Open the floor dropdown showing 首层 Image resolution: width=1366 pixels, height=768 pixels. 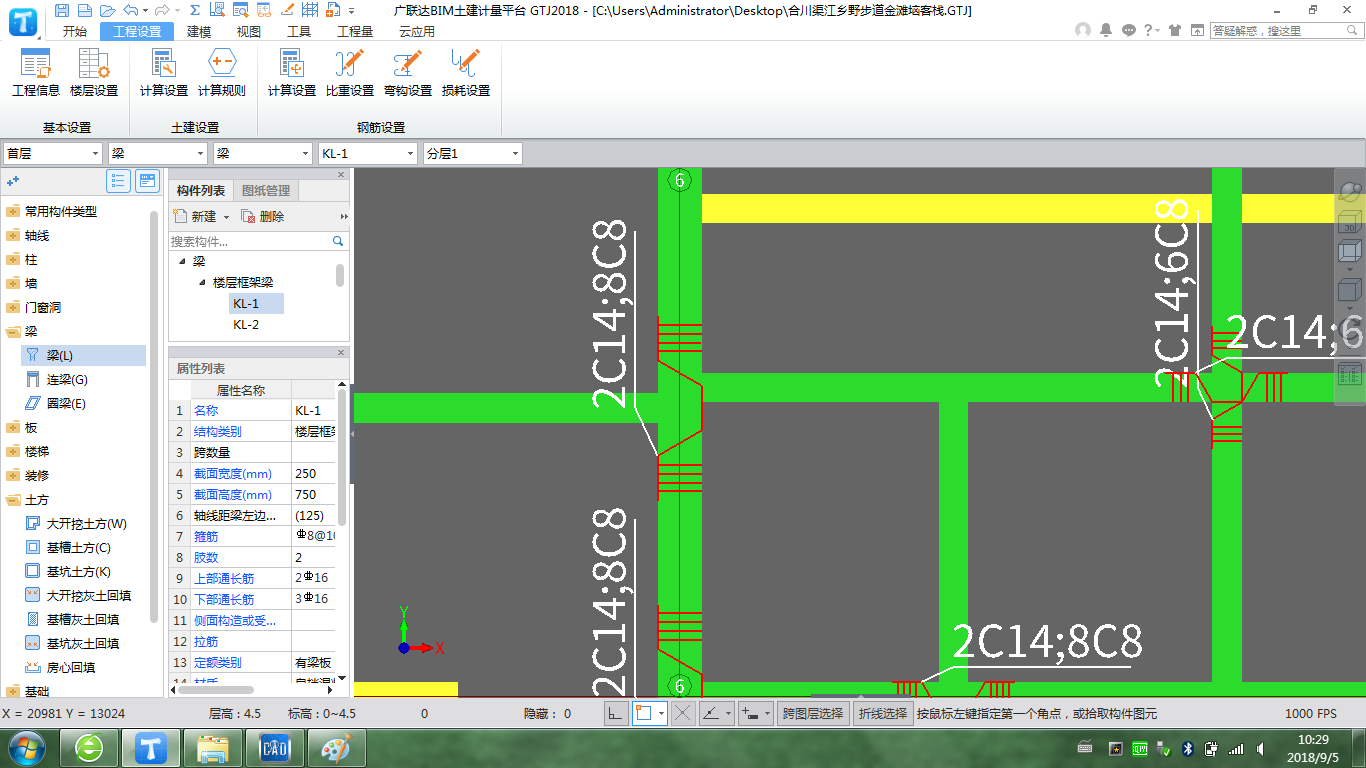point(53,154)
